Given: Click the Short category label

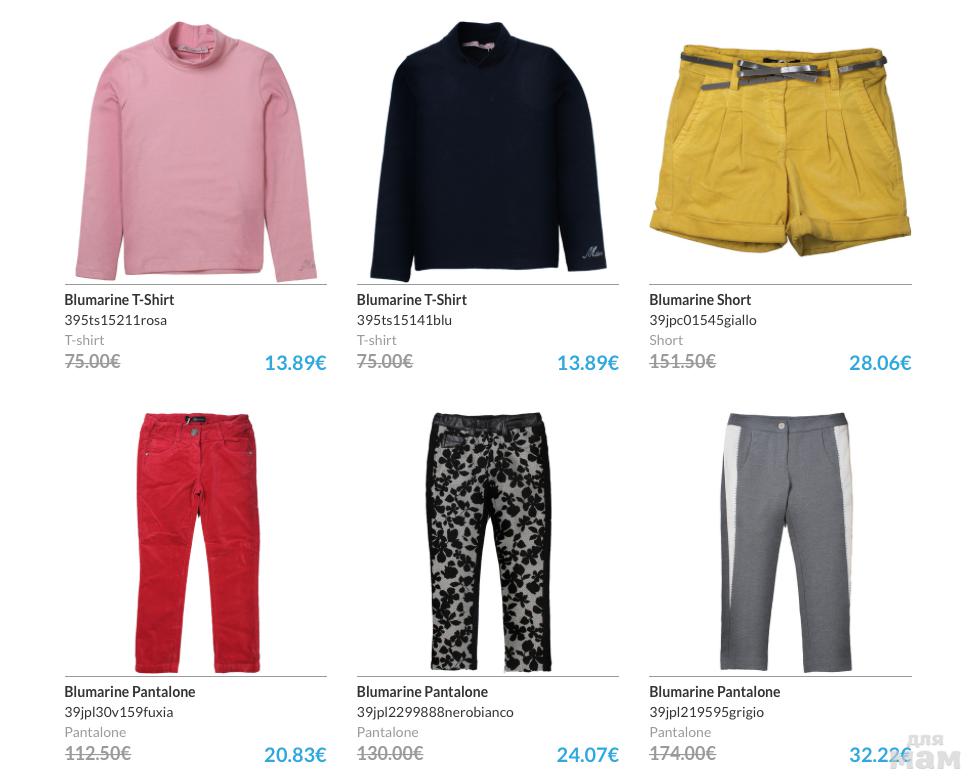Looking at the screenshot, I should click(666, 340).
